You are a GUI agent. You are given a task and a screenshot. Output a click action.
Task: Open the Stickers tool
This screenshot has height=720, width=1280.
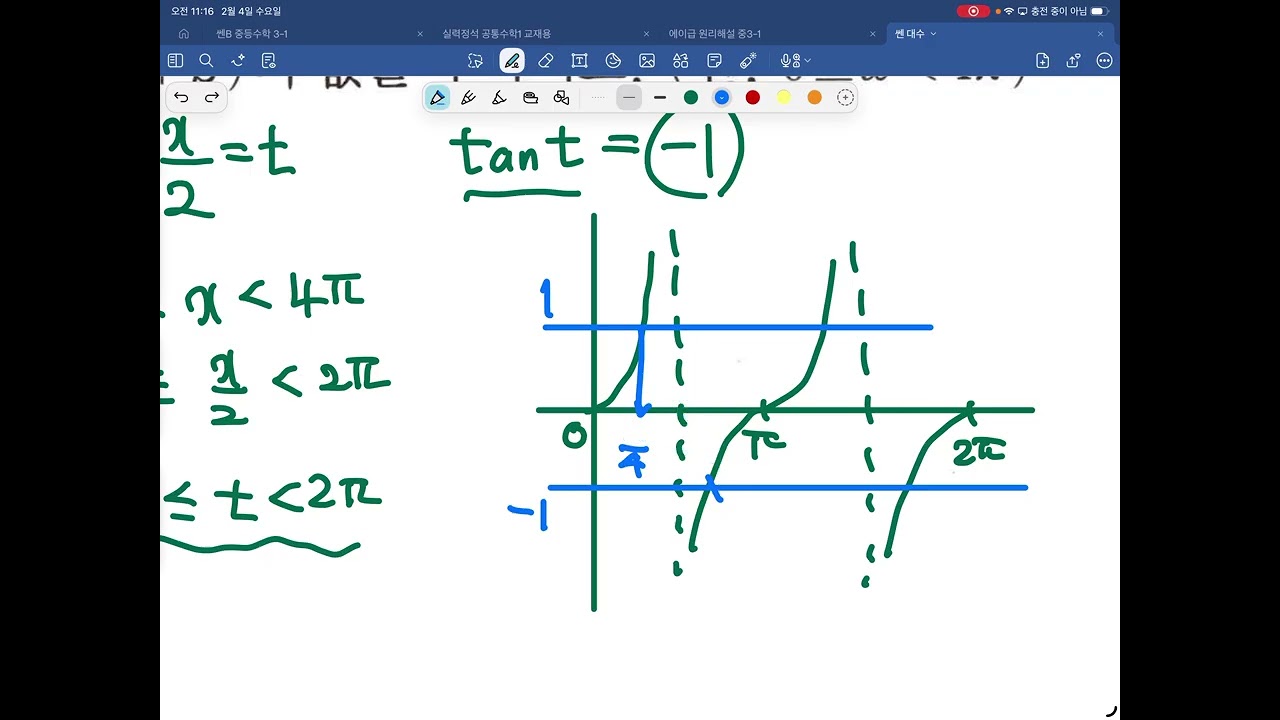pos(613,60)
